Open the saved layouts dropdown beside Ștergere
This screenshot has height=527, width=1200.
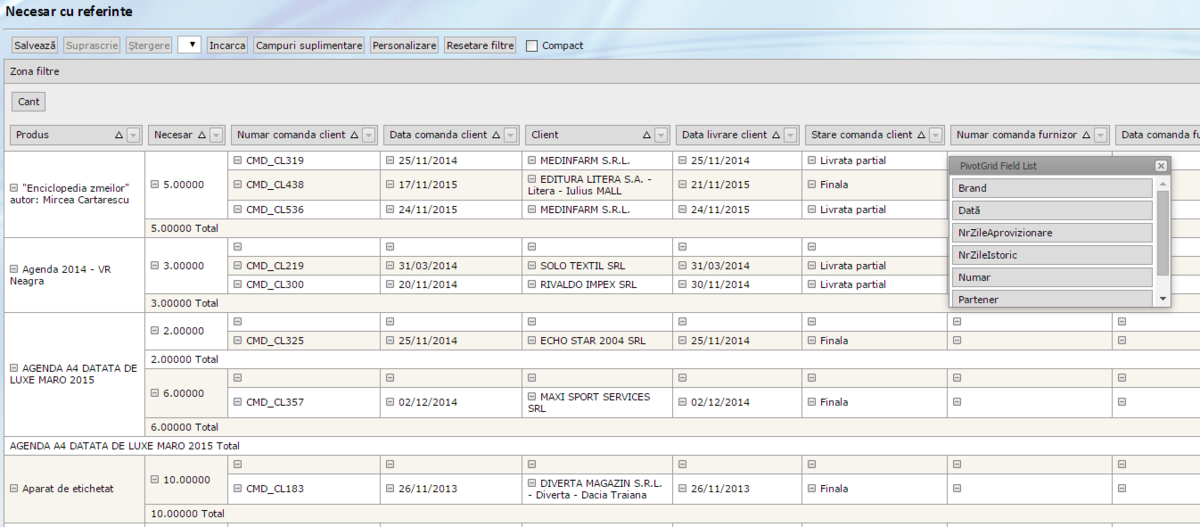coord(190,45)
